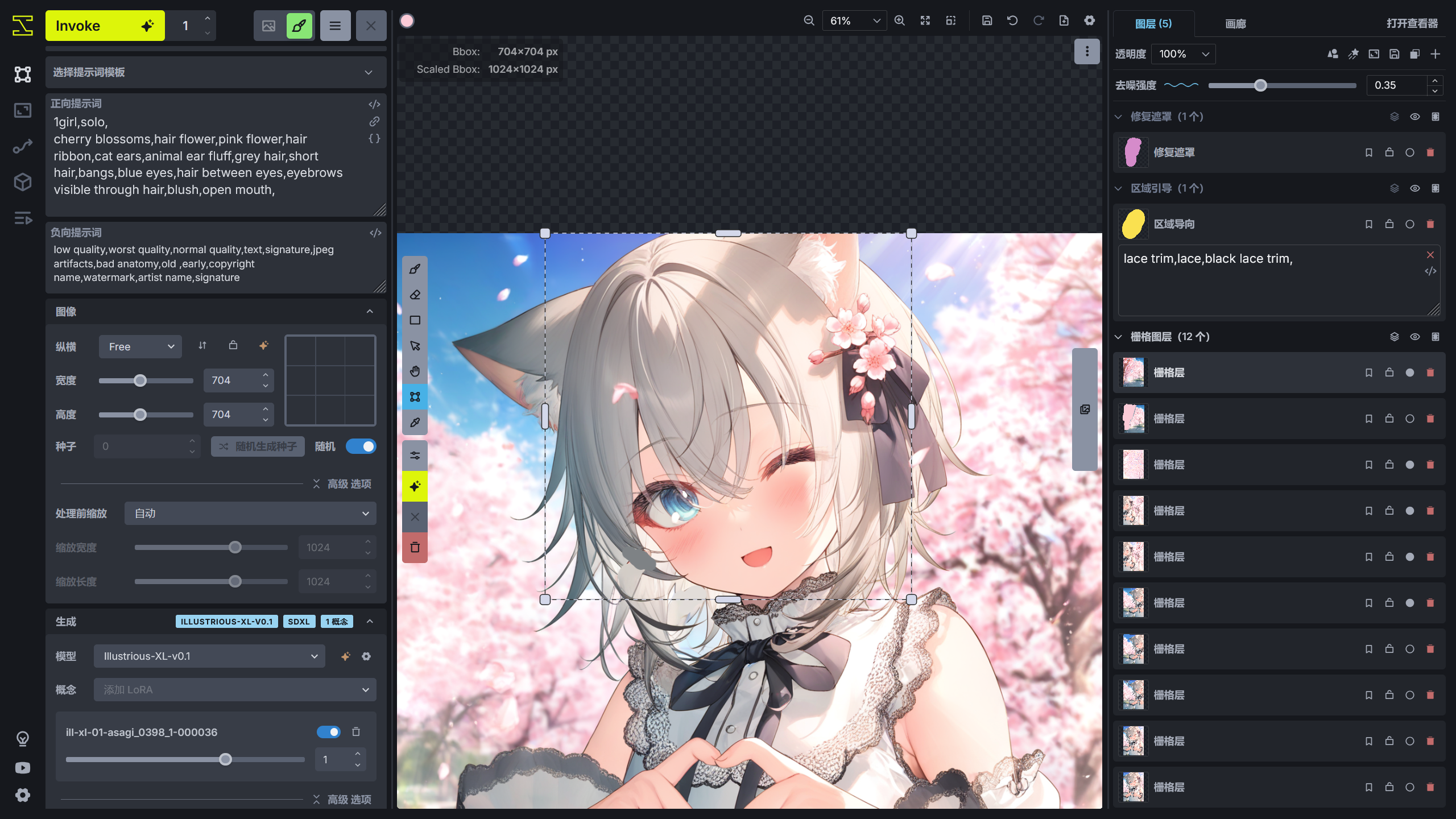Select the brush tool in canvas toolbar
This screenshot has width=1456, height=819.
[415, 269]
